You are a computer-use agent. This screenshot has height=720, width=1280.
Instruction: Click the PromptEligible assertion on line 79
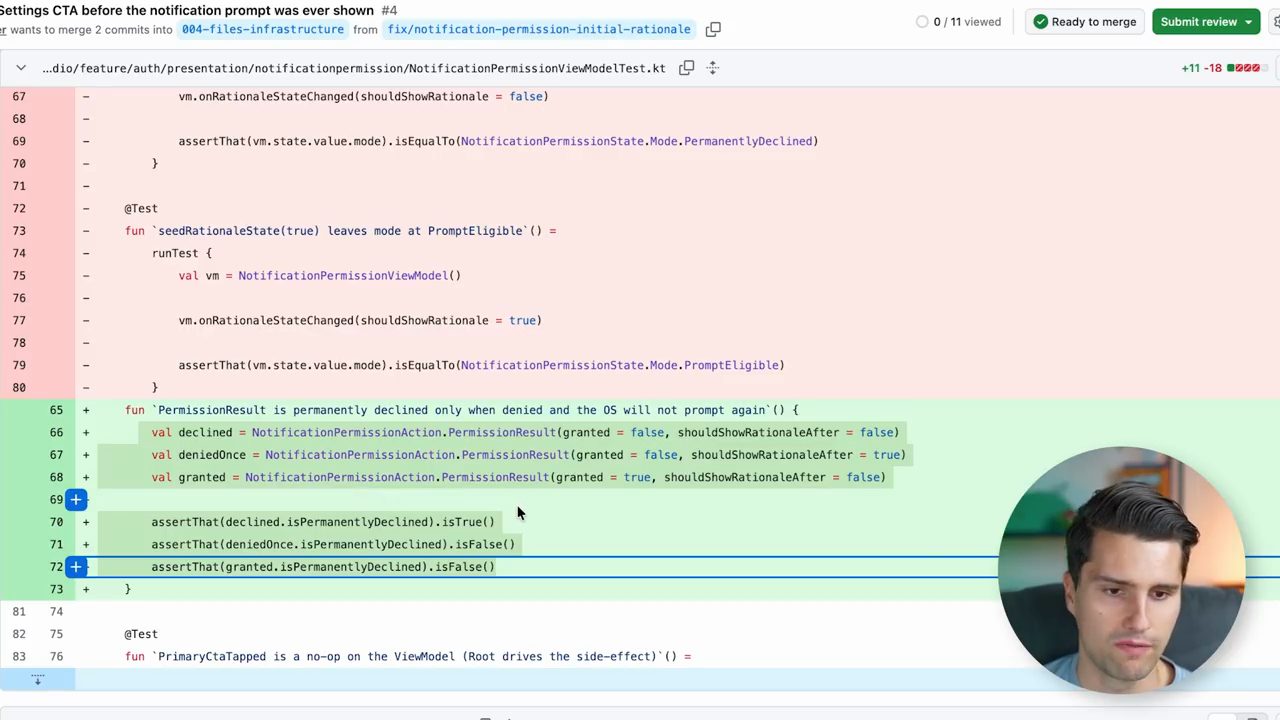click(x=481, y=365)
